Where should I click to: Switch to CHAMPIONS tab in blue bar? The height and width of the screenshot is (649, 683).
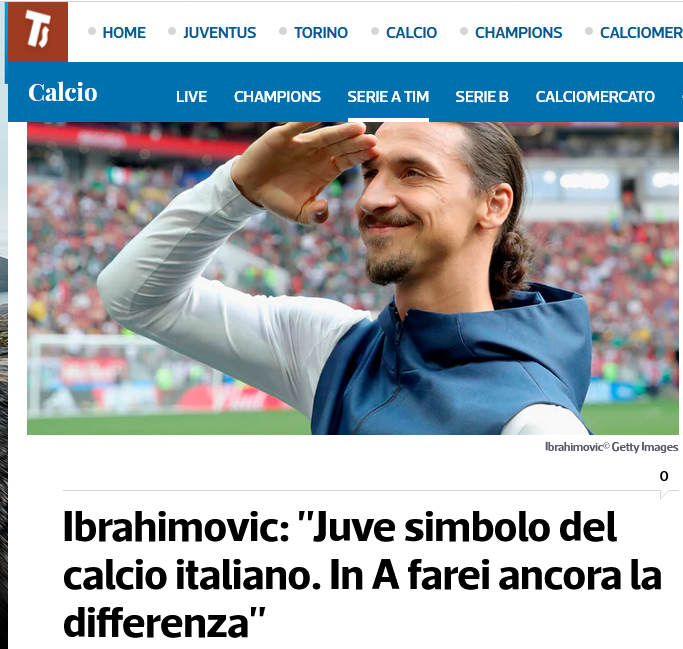277,97
